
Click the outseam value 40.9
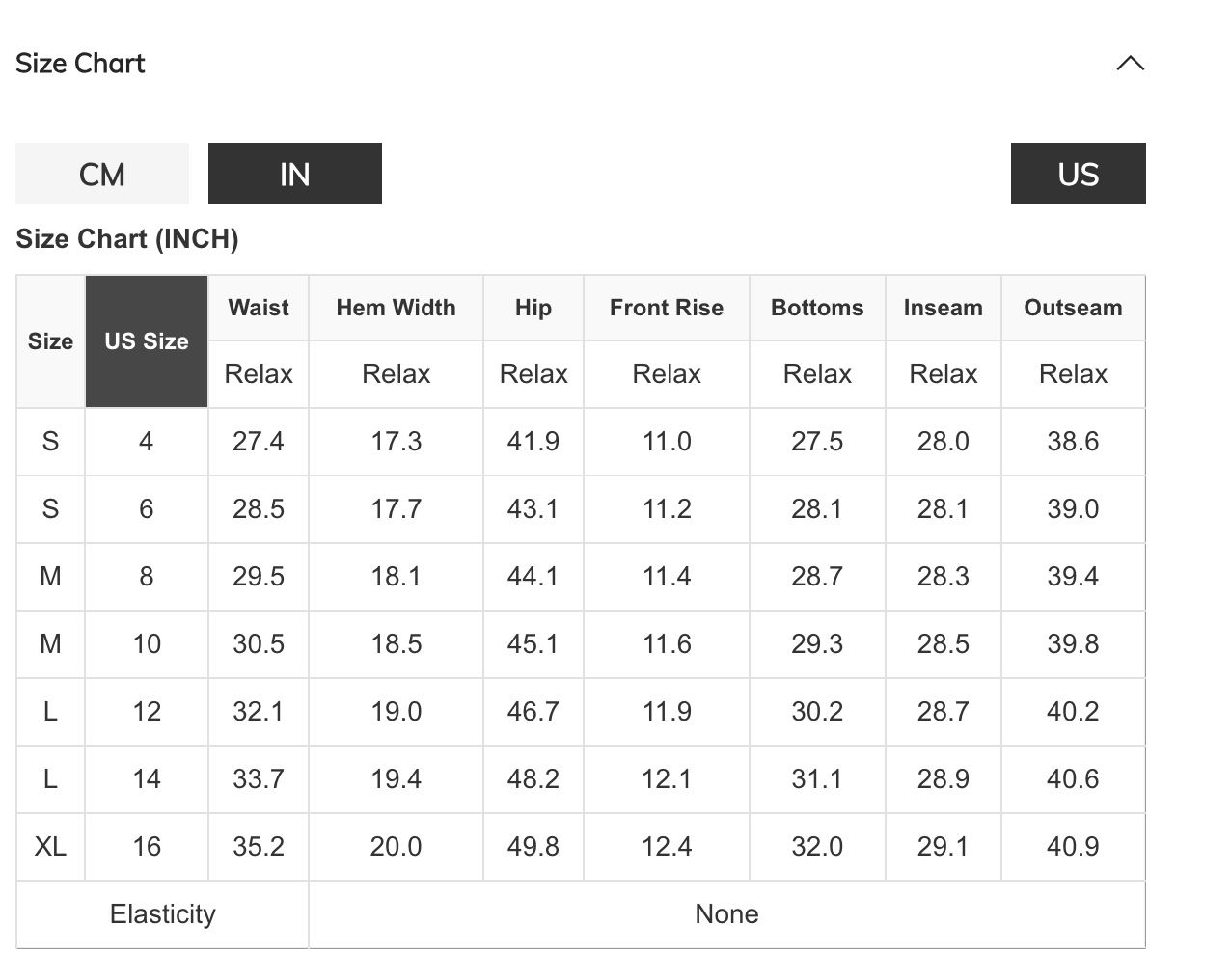pos(1073,847)
